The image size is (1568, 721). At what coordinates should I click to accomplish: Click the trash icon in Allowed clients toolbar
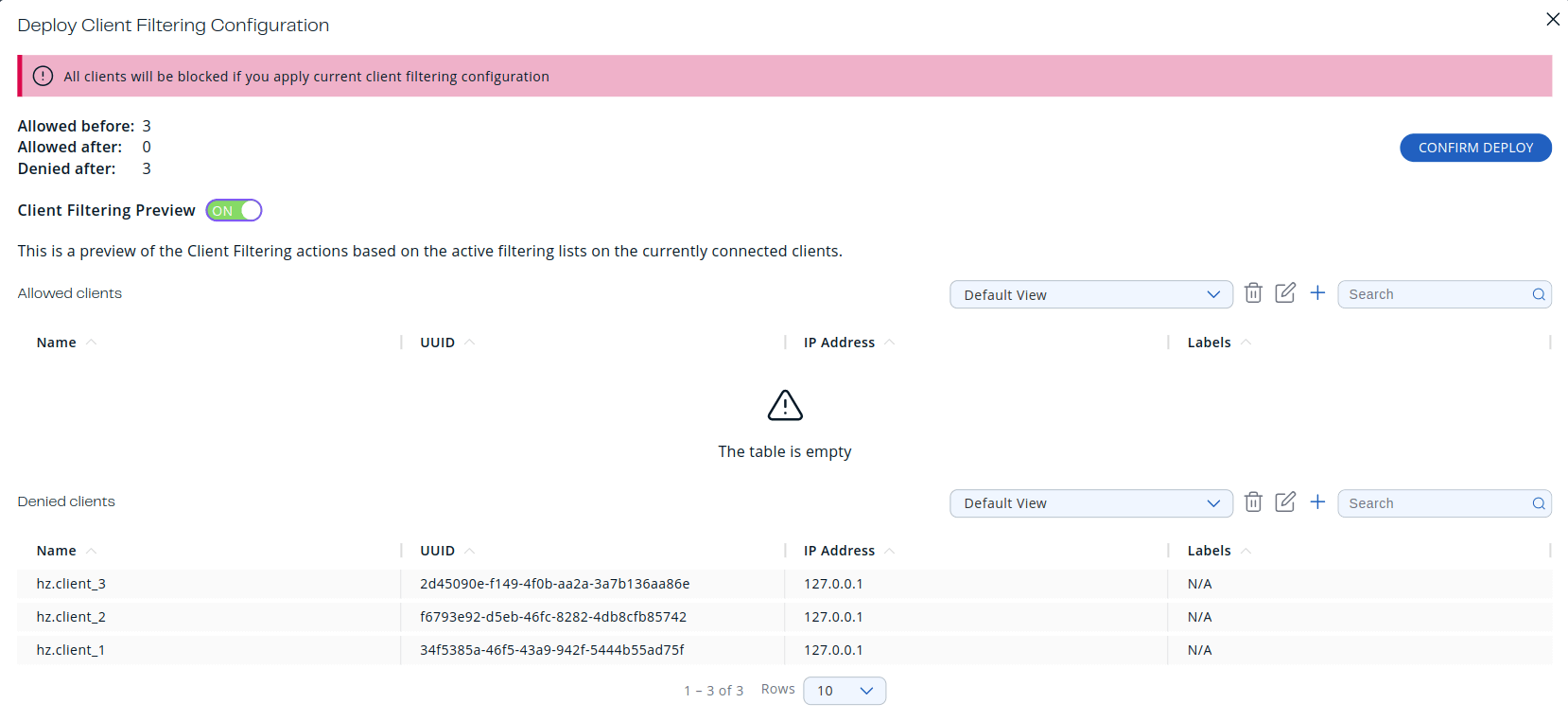(1253, 293)
